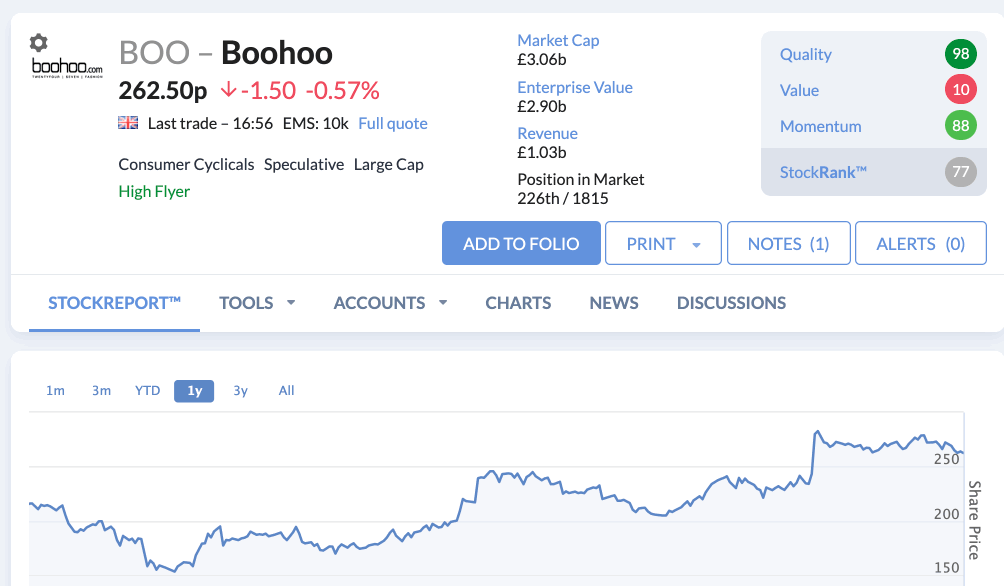Switch to the NEWS tab
1004x586 pixels.
tap(613, 303)
